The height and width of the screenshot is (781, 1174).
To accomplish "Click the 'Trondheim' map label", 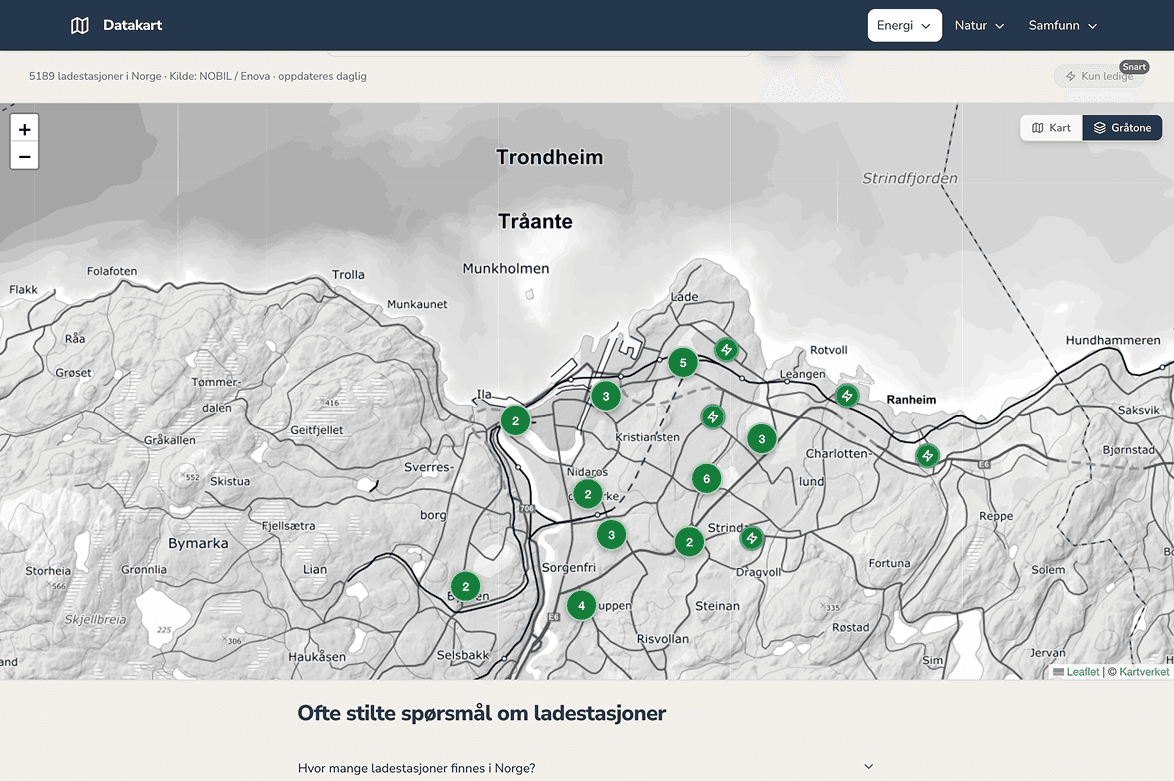I will [x=550, y=157].
